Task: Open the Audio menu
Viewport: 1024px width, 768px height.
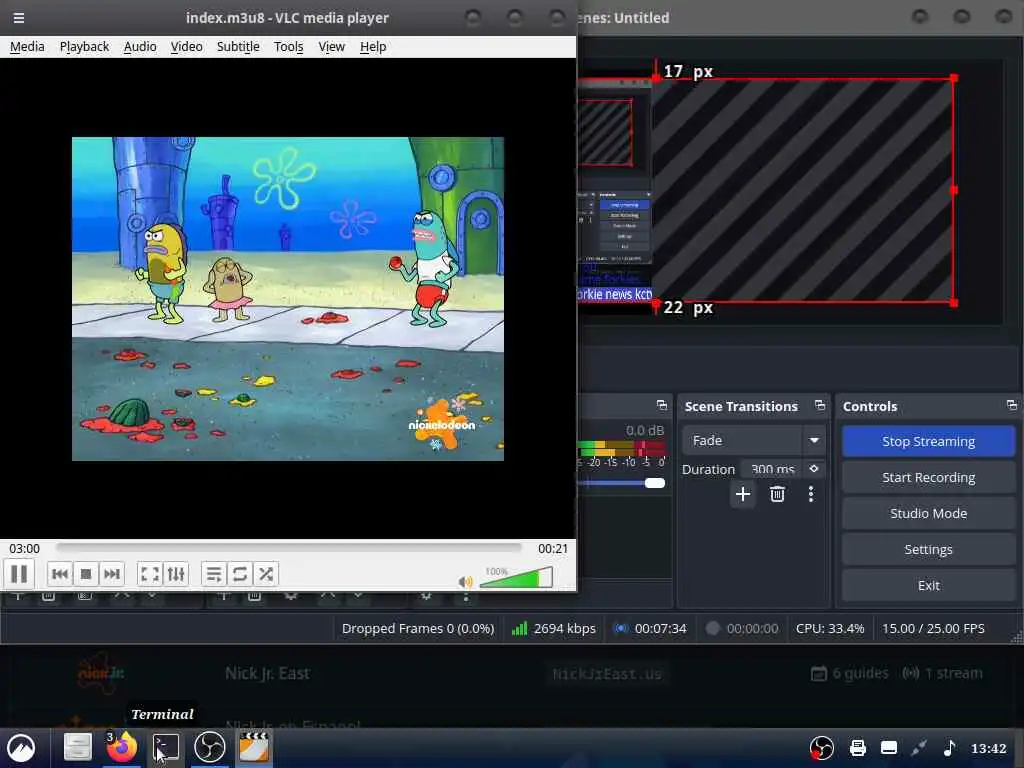Action: tap(140, 46)
